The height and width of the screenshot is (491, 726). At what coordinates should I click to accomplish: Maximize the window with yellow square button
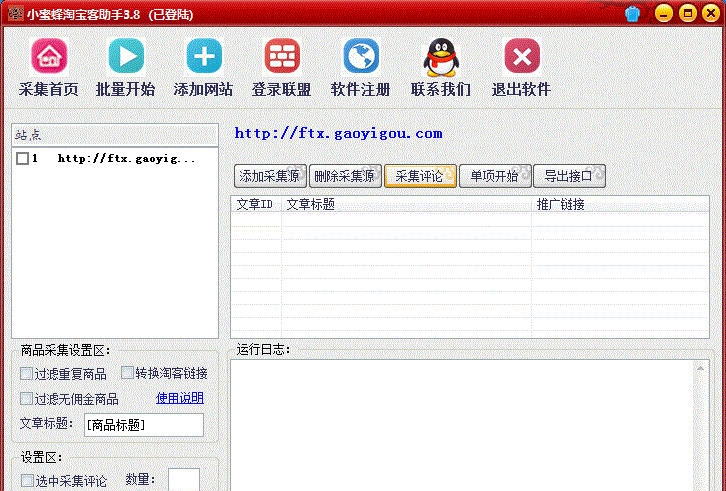(x=688, y=13)
